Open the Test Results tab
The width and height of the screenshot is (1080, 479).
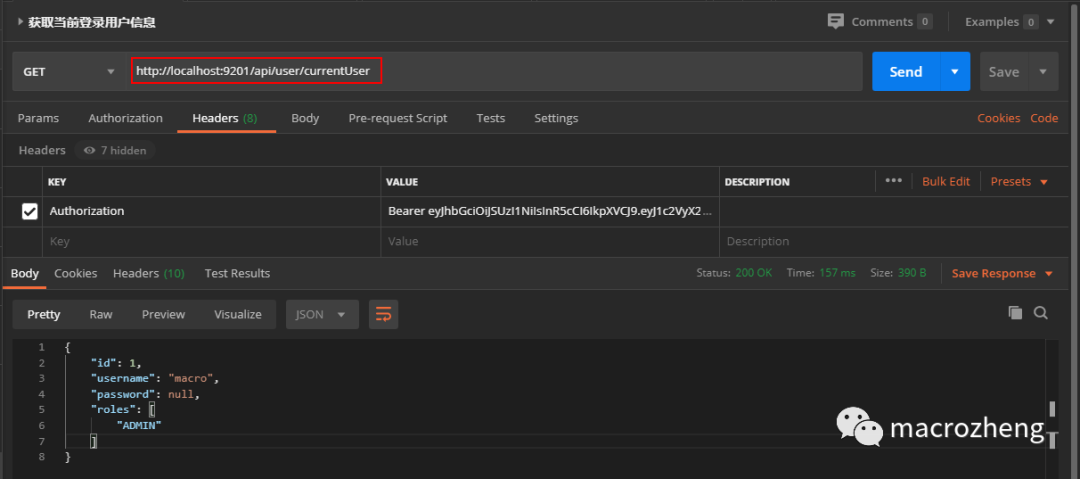[237, 274]
